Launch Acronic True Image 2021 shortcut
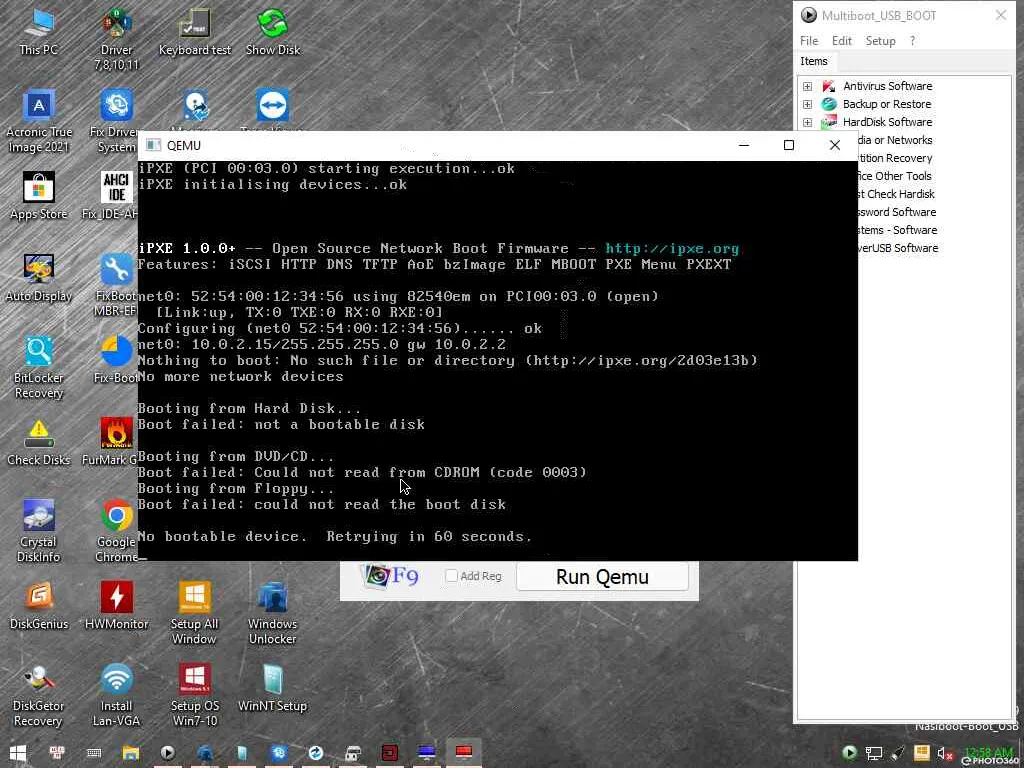Image resolution: width=1024 pixels, height=768 pixels. [39, 121]
